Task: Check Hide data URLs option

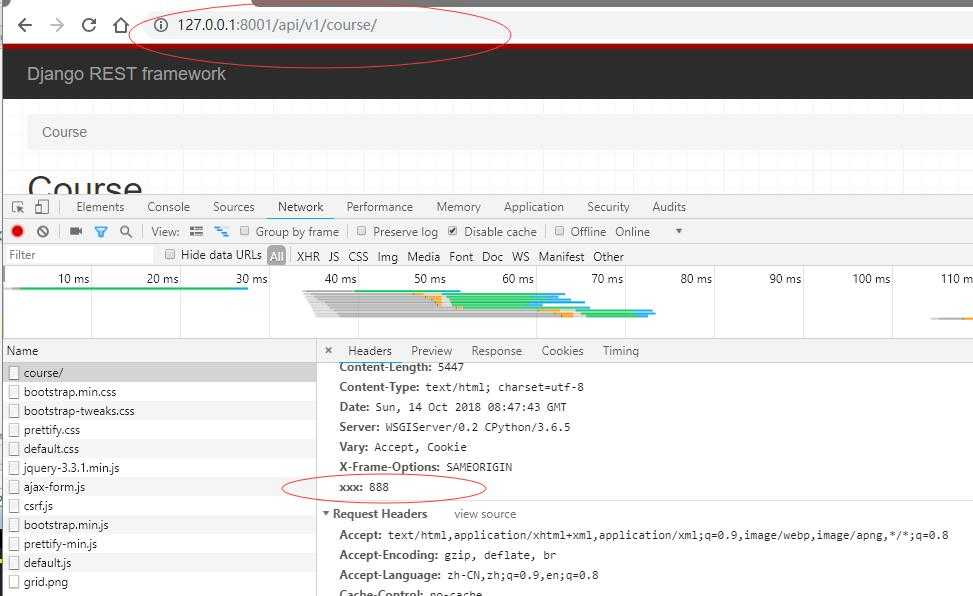Action: click(169, 254)
